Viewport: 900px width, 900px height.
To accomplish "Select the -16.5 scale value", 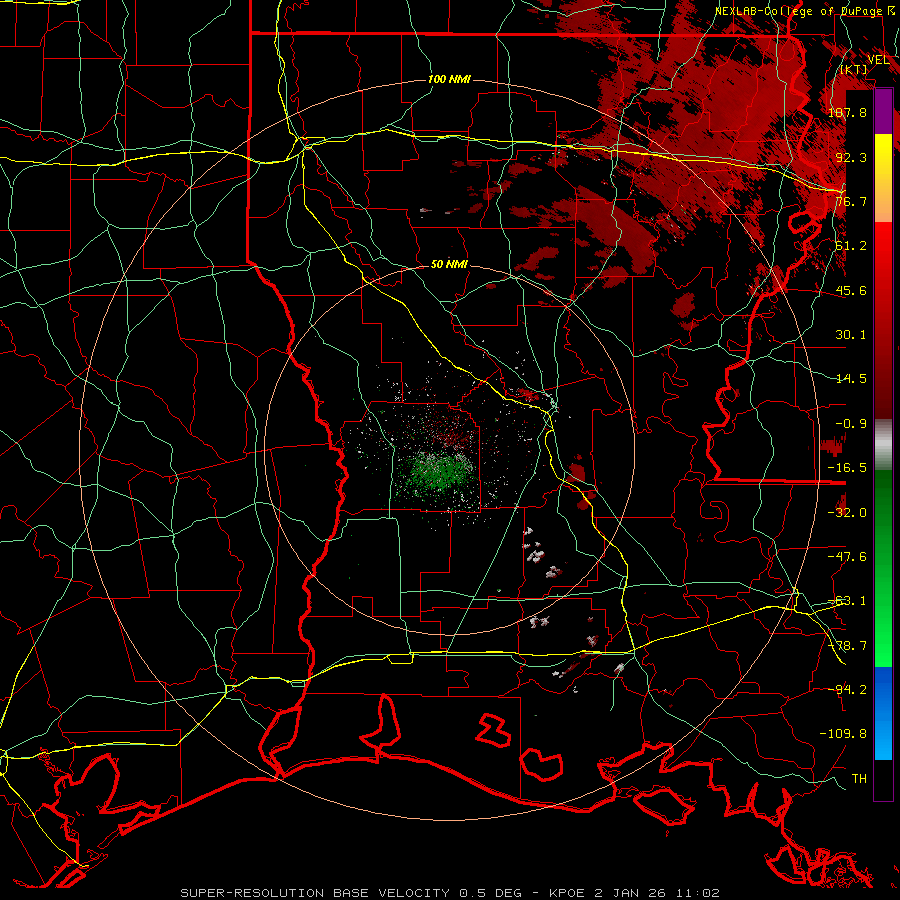I will coord(847,468).
